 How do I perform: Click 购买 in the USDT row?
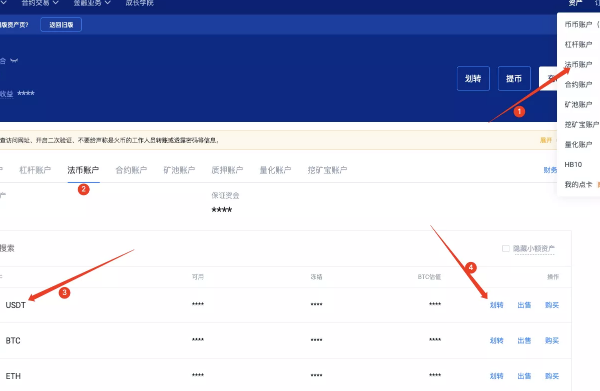552,305
